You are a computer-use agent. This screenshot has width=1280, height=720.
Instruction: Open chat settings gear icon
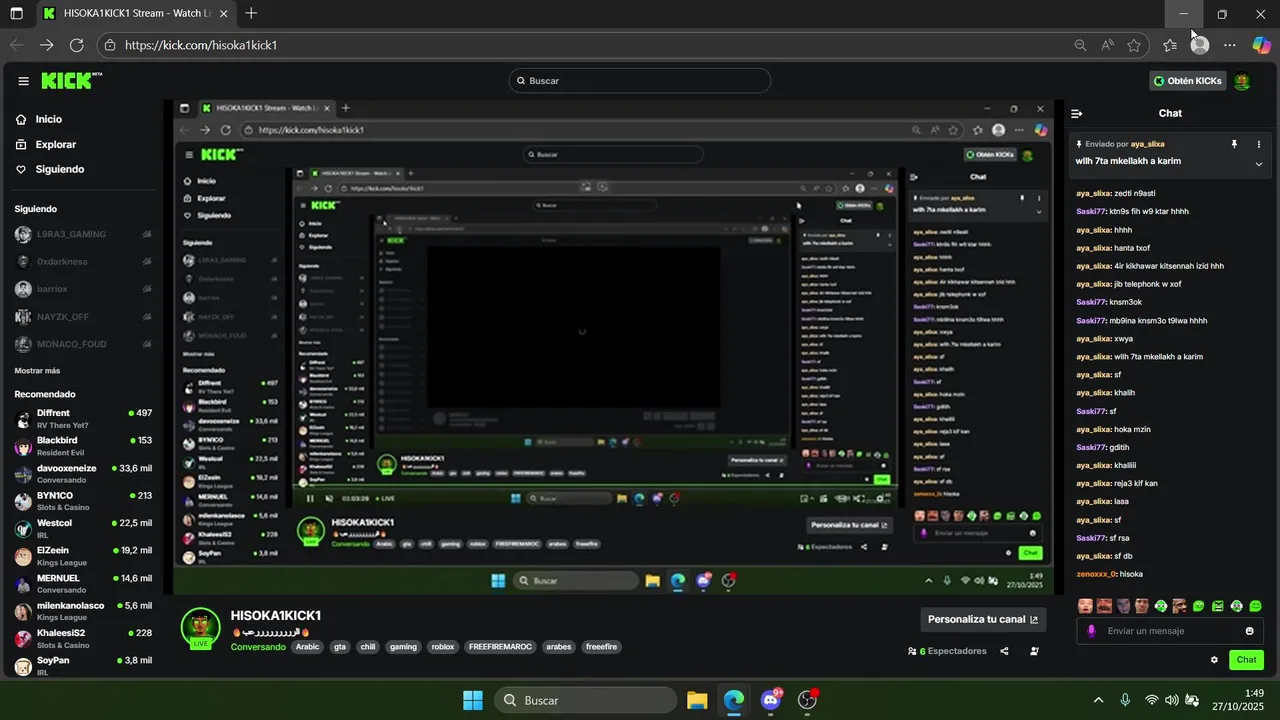pyautogui.click(x=1214, y=660)
